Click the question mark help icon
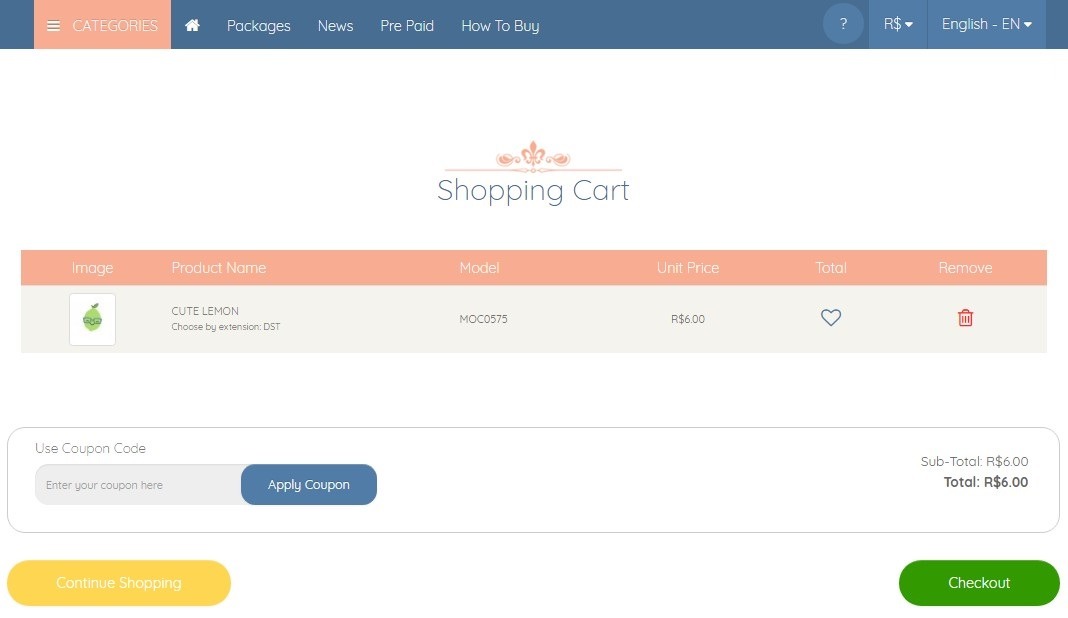 [843, 24]
